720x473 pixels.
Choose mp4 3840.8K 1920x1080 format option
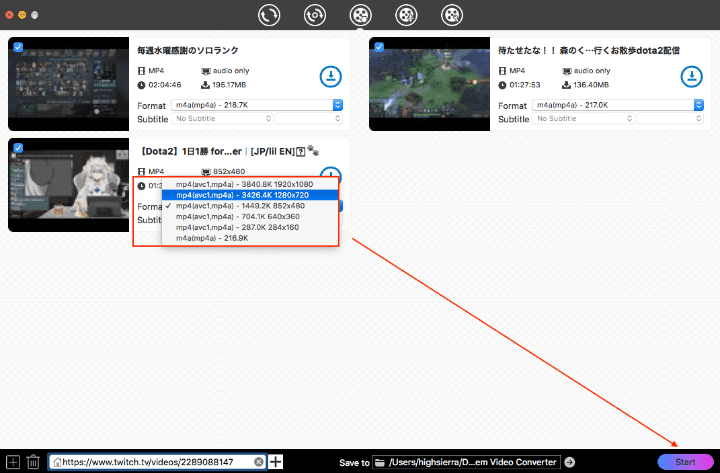click(250, 184)
